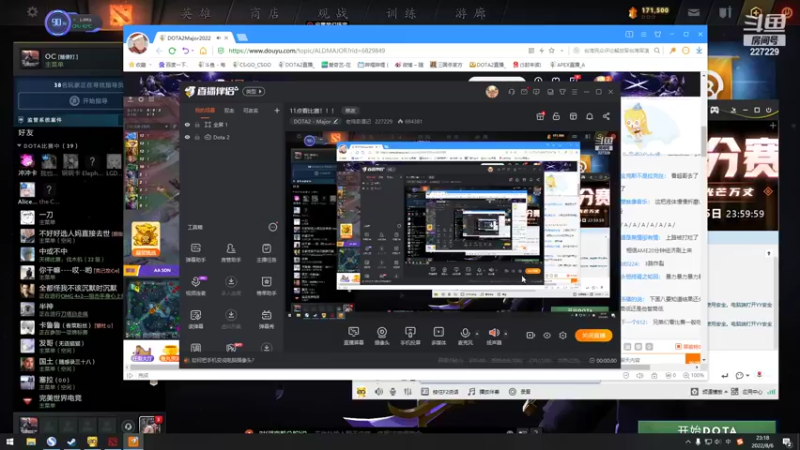Switch to the third scene tab

point(251,110)
